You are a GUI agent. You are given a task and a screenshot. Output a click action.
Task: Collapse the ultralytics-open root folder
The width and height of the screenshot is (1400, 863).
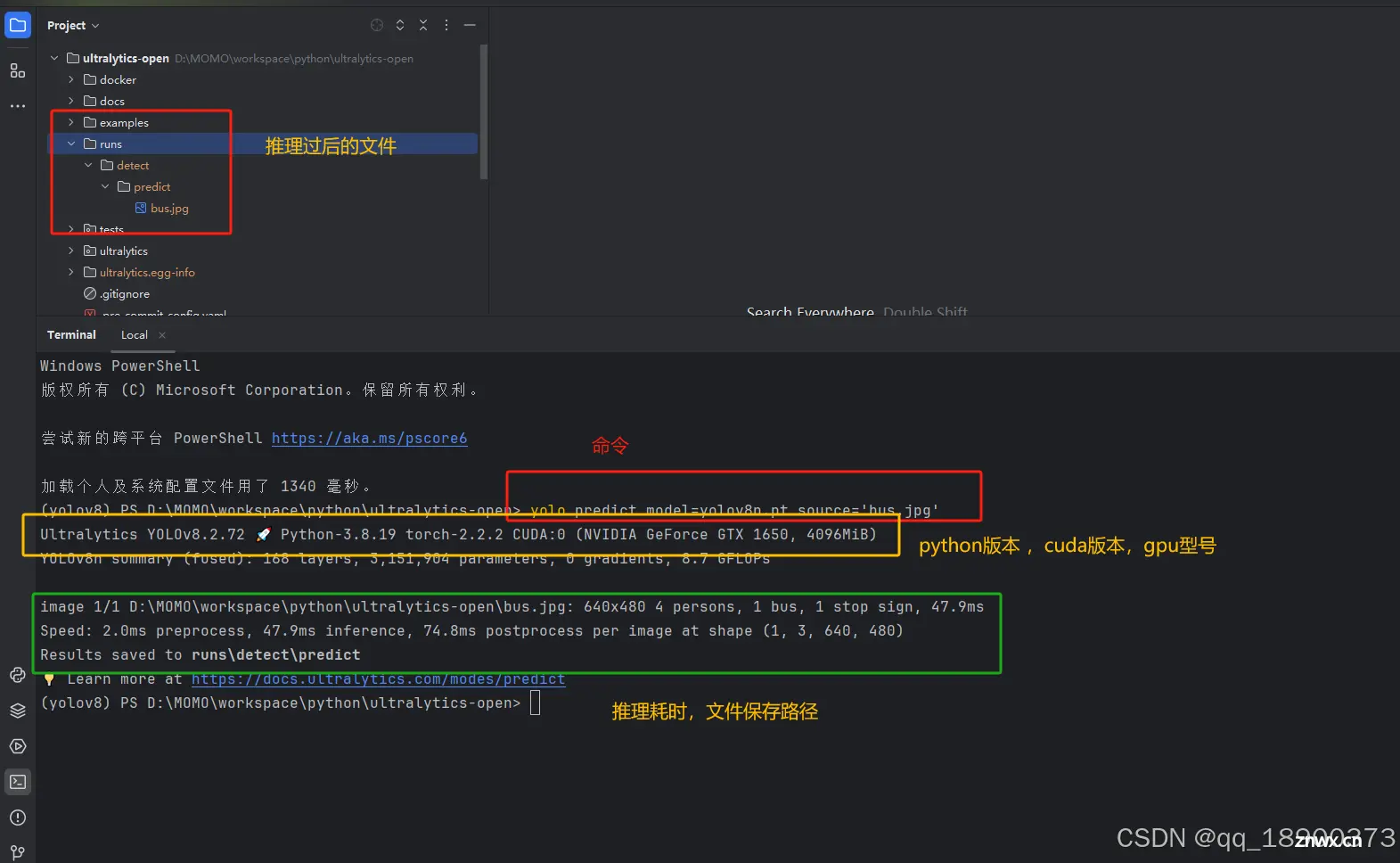[x=54, y=58]
